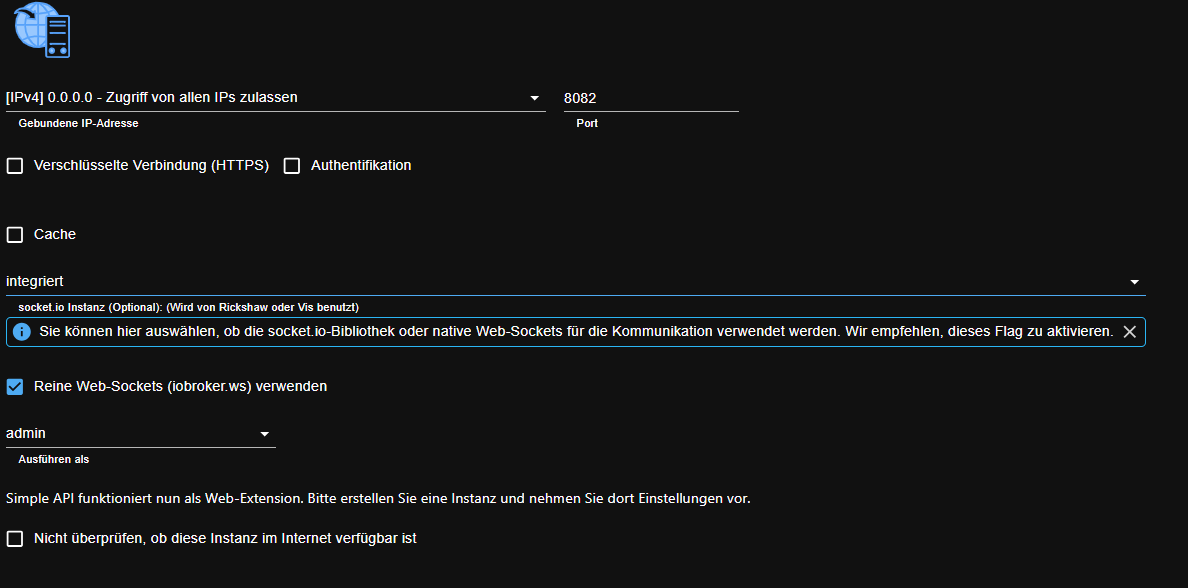Image resolution: width=1188 pixels, height=588 pixels.
Task: Turn on the Cache checkbox
Action: coord(15,235)
